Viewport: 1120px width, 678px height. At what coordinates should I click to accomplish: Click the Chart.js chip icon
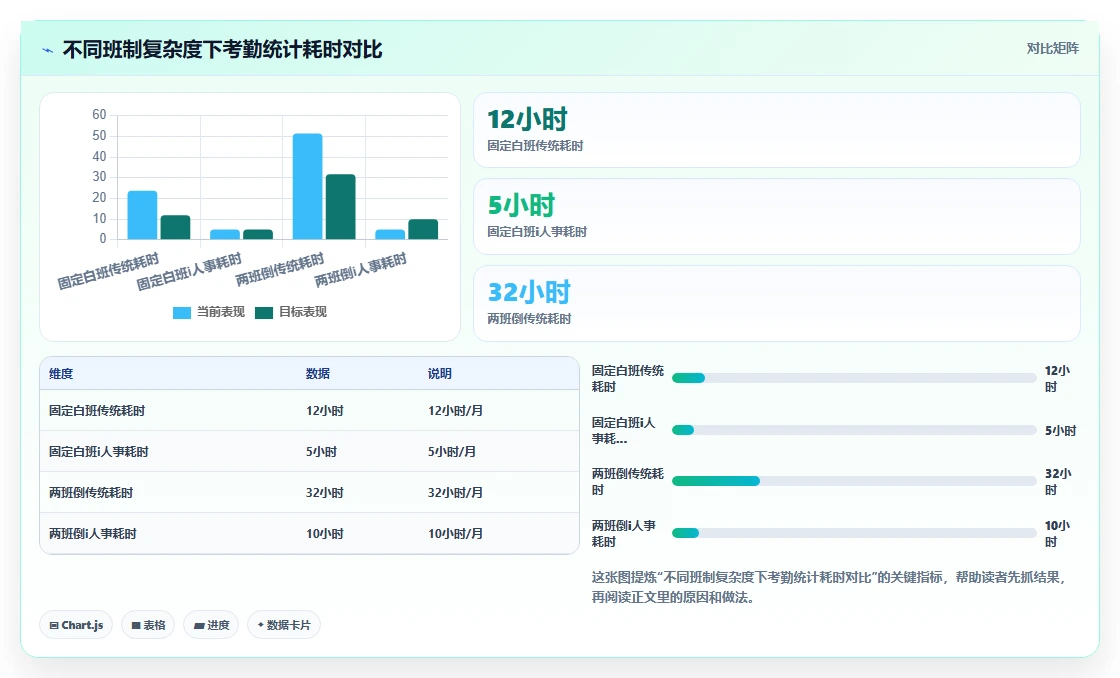pyautogui.click(x=54, y=625)
